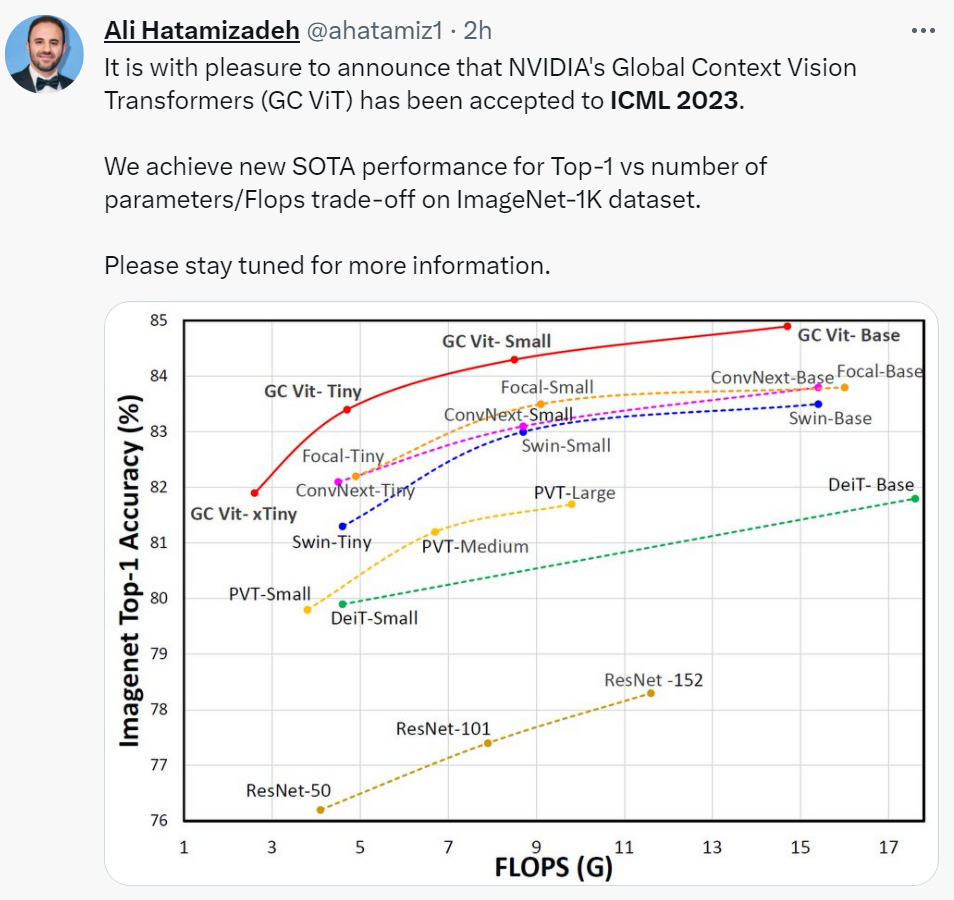Screen dimensions: 954x900
Task: Click the yellow PVT-Large data point
Action: [571, 504]
